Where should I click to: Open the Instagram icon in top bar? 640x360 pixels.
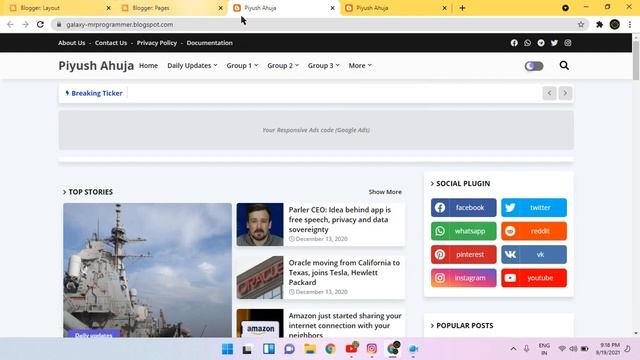[x=568, y=43]
